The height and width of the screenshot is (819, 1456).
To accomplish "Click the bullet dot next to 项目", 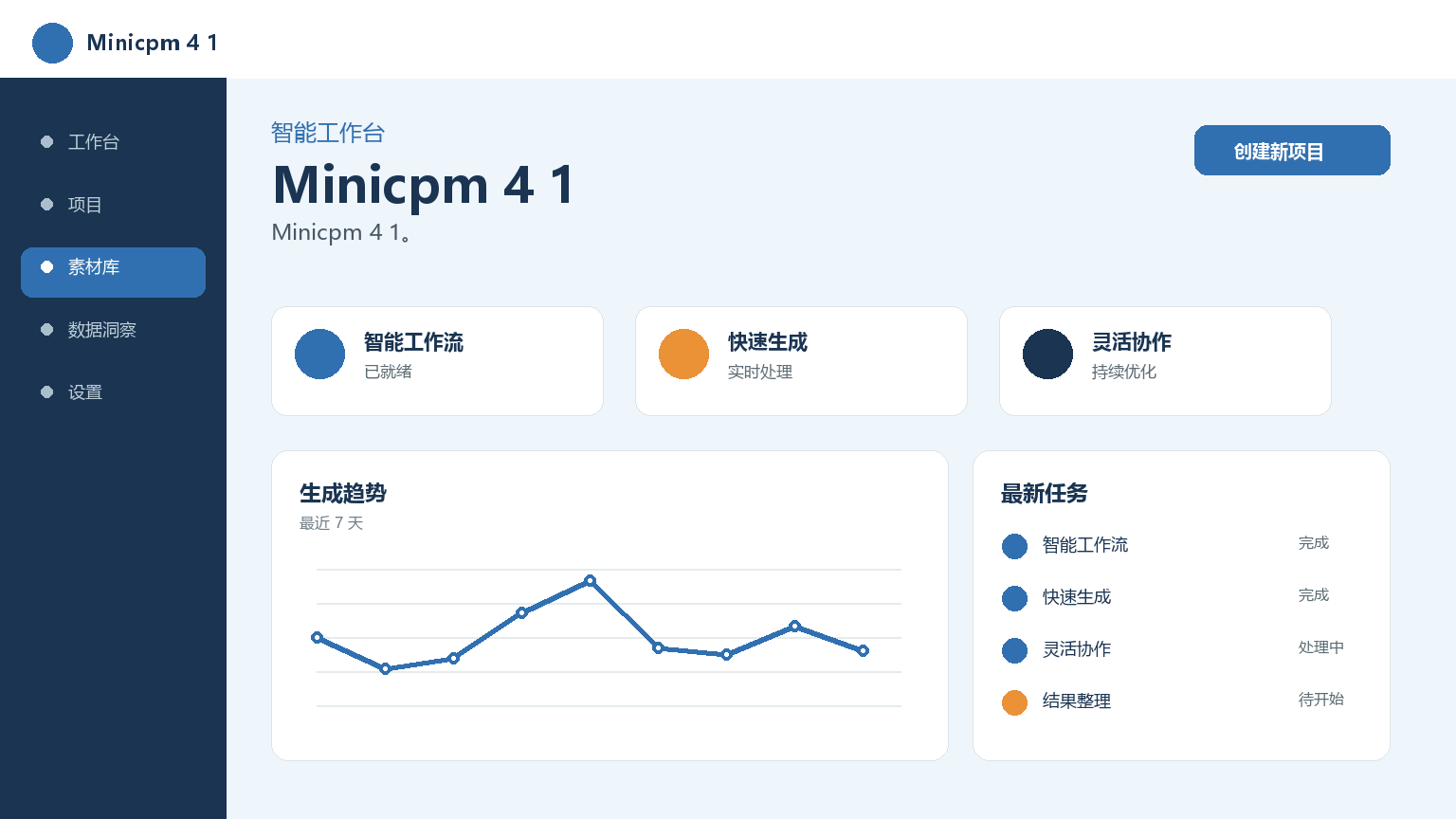I will (x=46, y=205).
